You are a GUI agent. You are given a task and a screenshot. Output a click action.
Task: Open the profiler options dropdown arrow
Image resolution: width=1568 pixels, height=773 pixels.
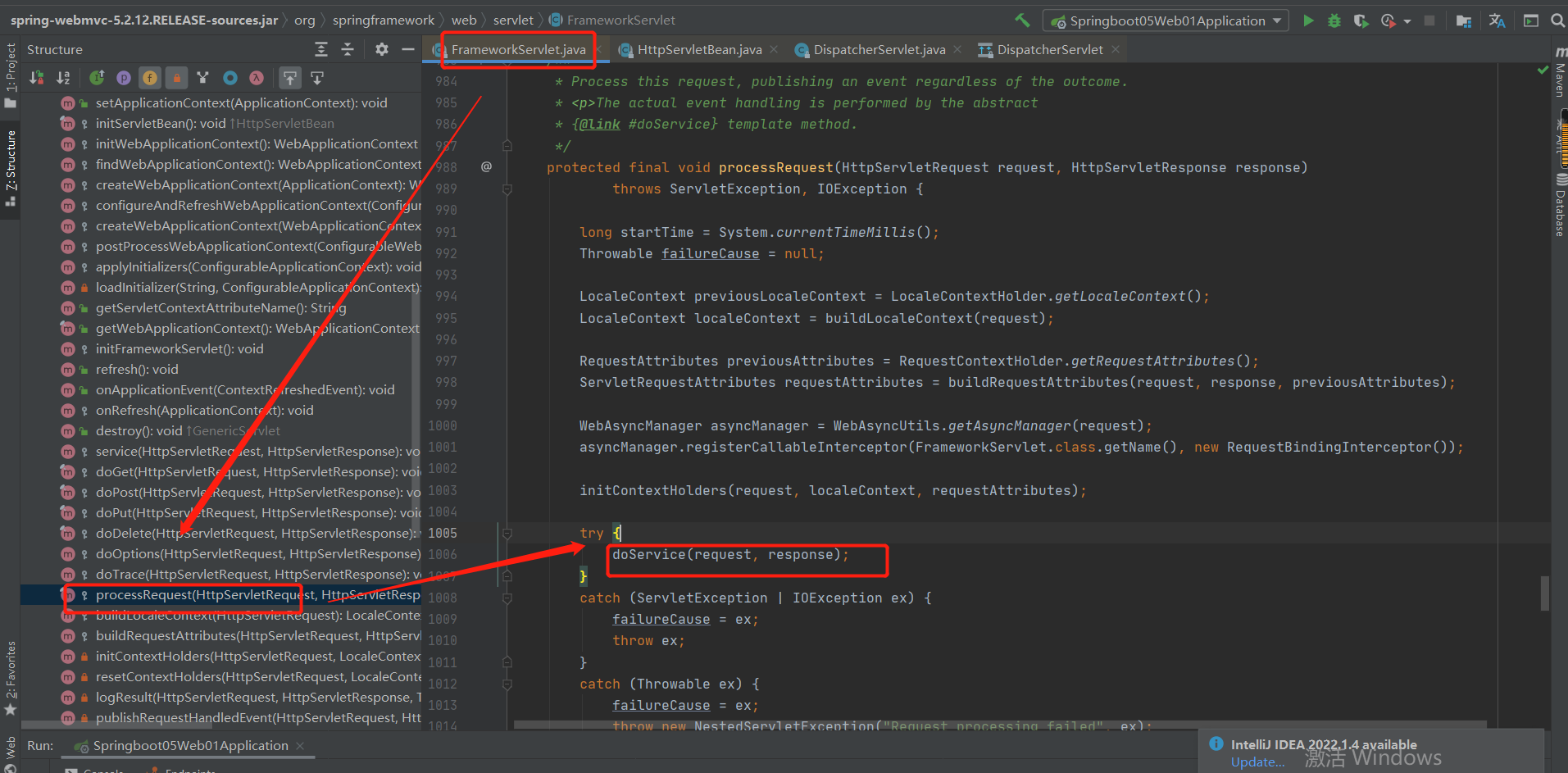point(1407,21)
